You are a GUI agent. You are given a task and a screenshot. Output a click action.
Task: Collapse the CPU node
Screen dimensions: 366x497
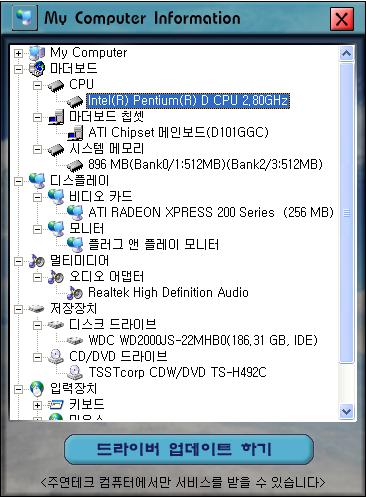(38, 85)
